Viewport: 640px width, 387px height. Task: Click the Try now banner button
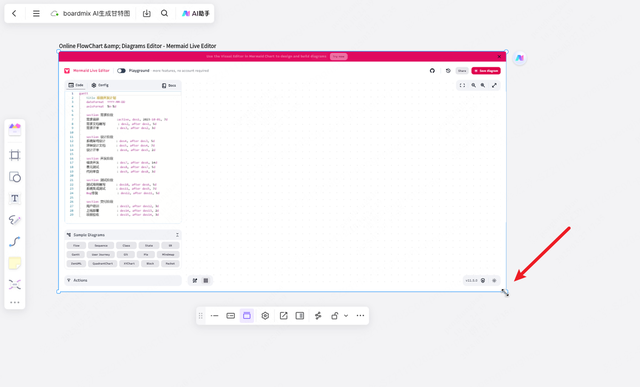pos(338,56)
